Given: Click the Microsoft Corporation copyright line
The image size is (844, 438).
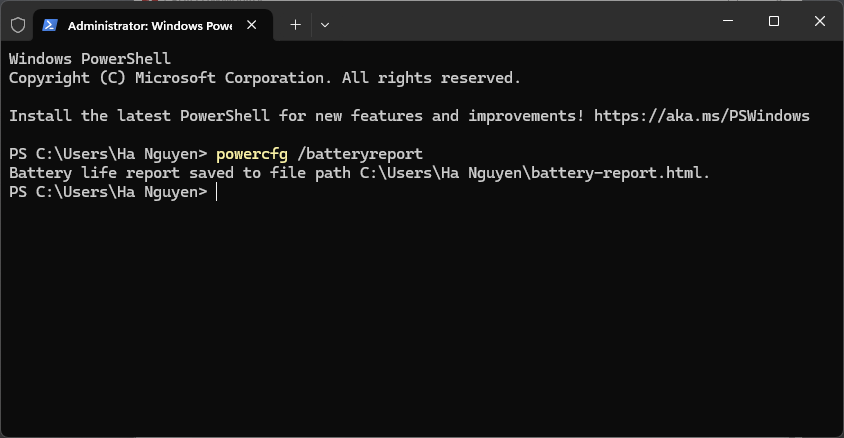Looking at the screenshot, I should pyautogui.click(x=264, y=78).
